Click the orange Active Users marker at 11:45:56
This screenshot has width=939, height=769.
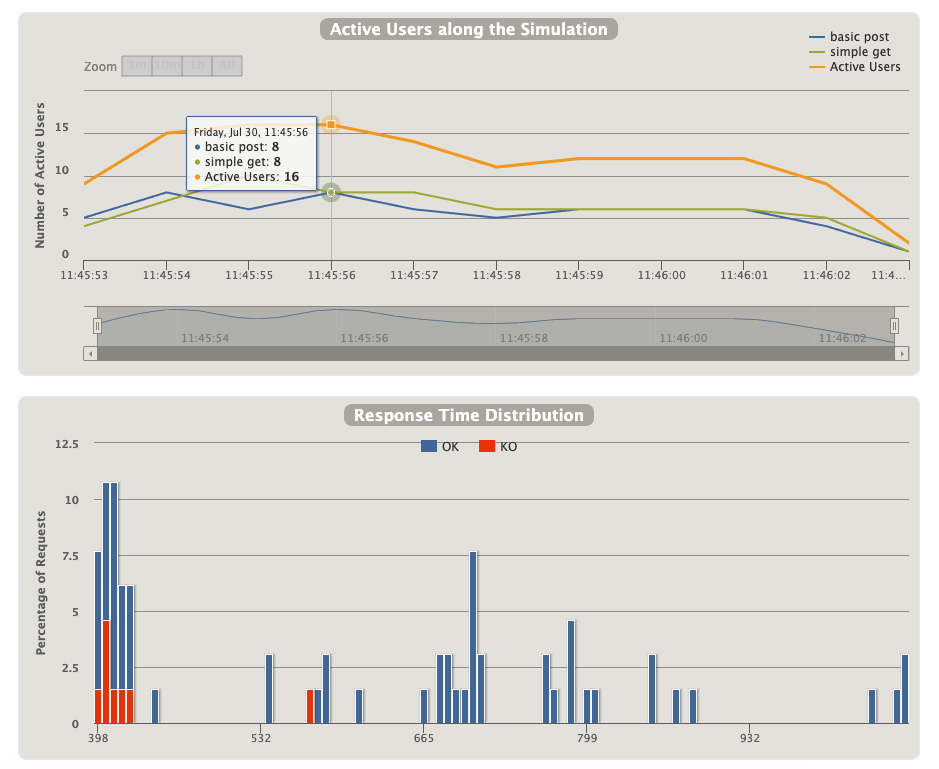coord(331,125)
